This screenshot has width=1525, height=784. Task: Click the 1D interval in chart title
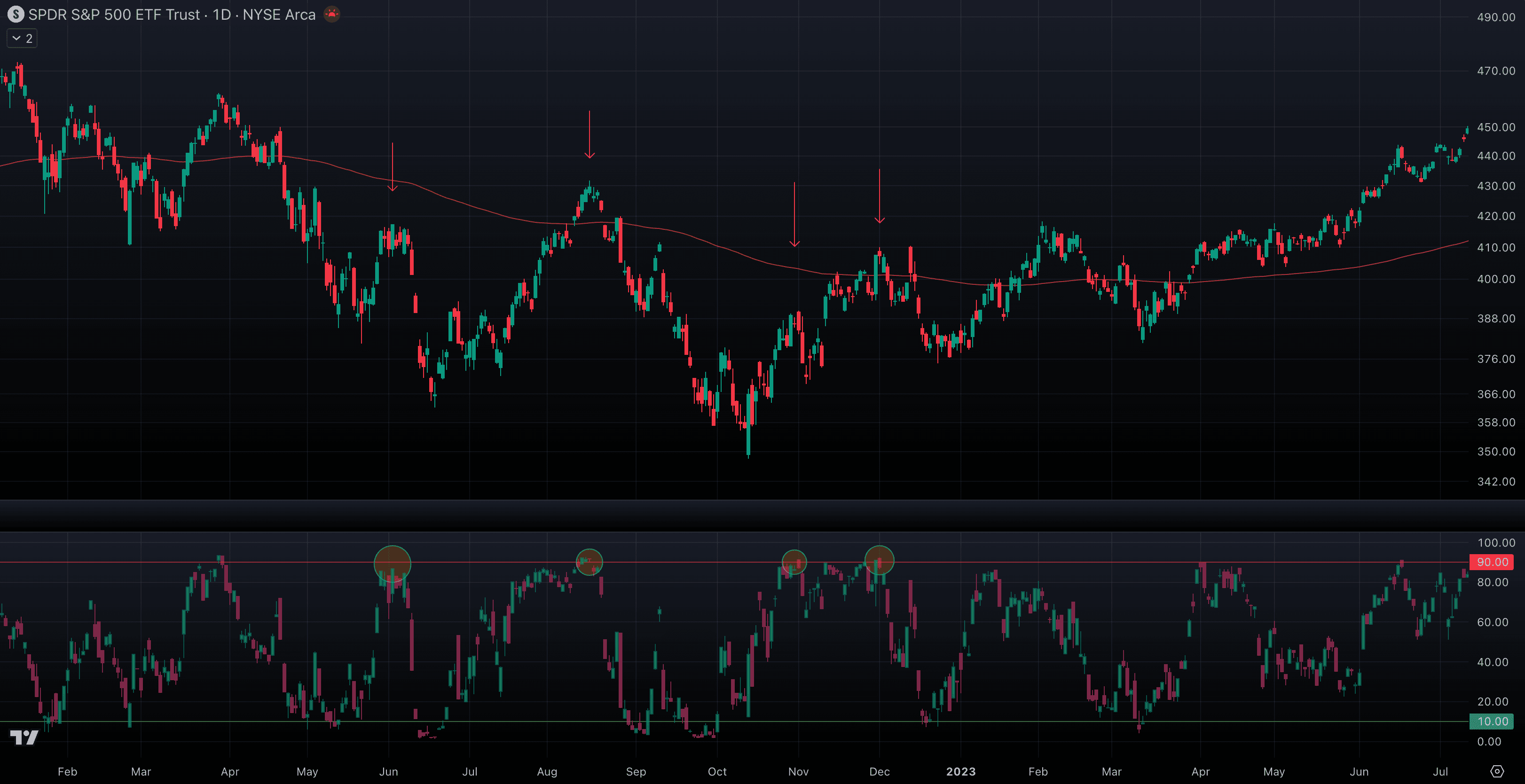tap(221, 14)
